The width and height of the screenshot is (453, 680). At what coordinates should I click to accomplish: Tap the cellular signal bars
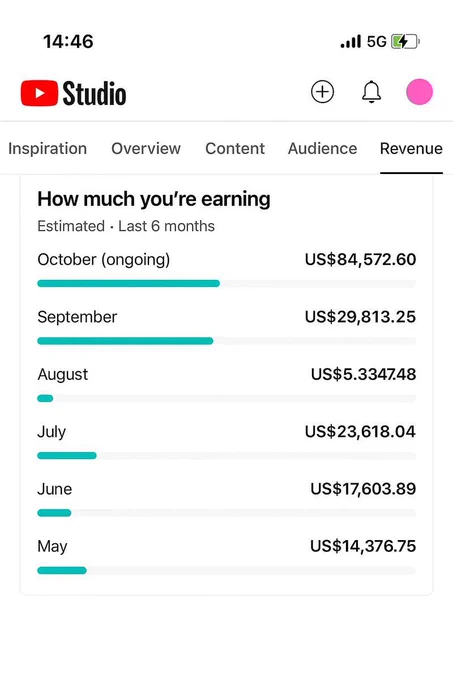click(x=350, y=42)
